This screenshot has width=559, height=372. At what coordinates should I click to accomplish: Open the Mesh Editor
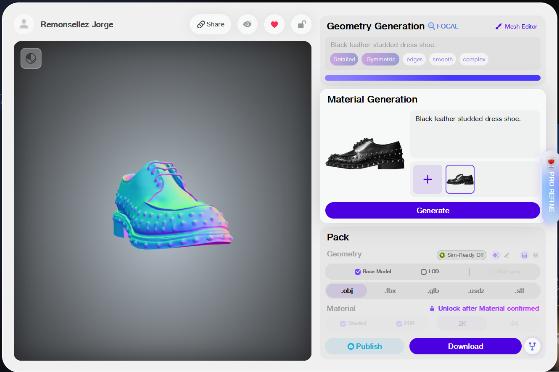516,26
